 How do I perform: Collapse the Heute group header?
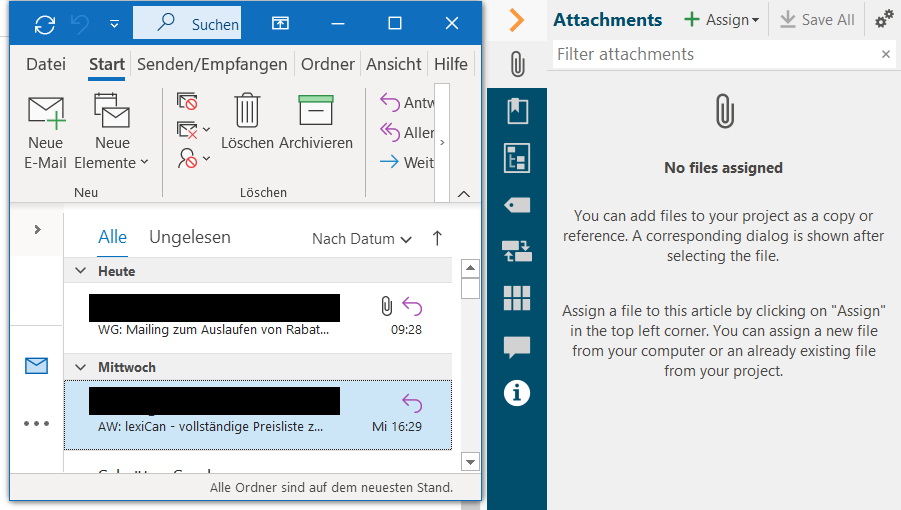tap(80, 271)
